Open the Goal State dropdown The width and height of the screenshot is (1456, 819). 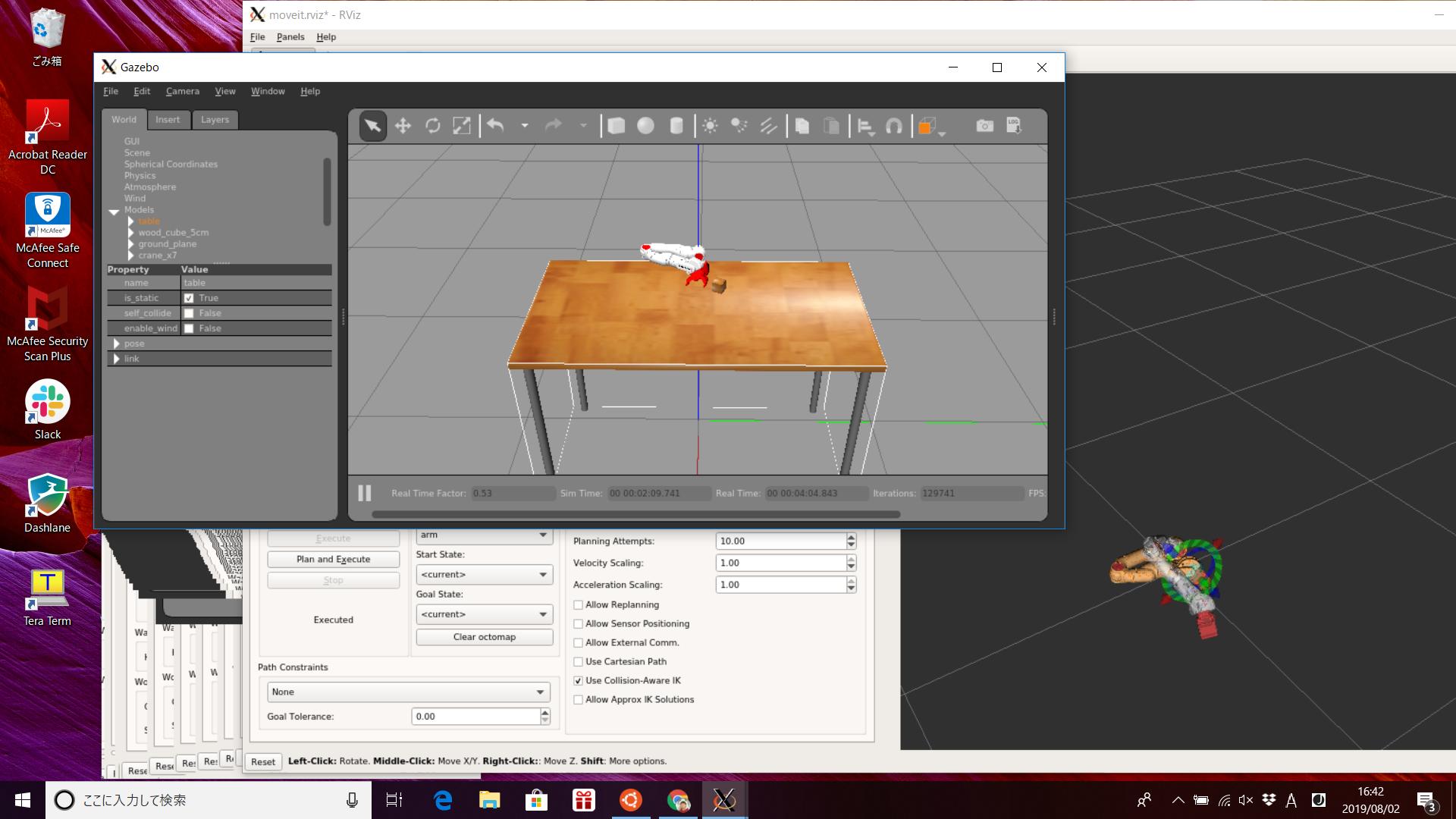(484, 614)
